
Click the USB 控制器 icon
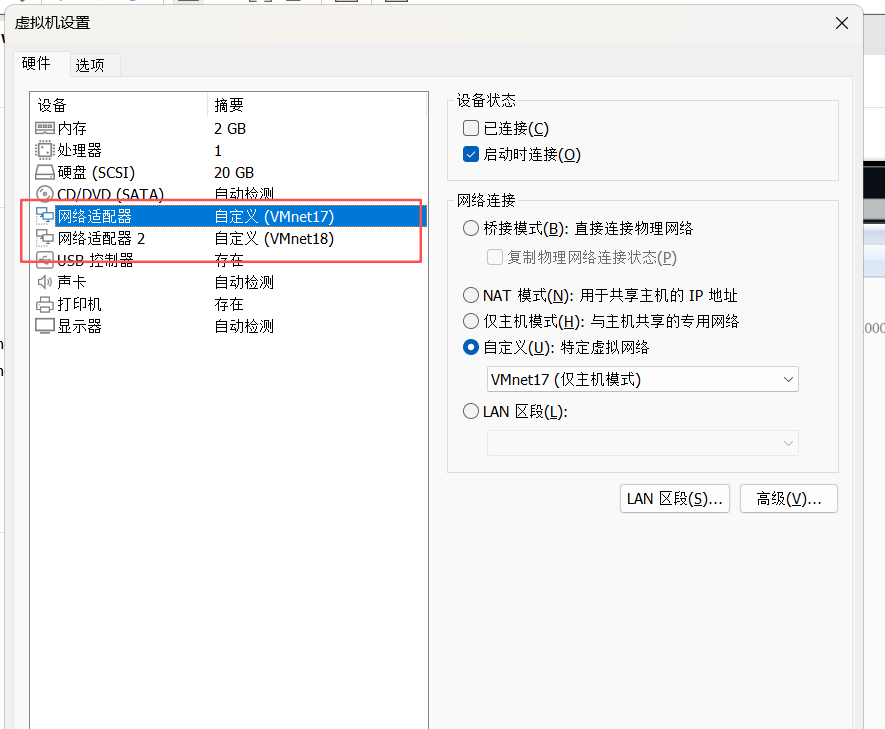point(45,260)
